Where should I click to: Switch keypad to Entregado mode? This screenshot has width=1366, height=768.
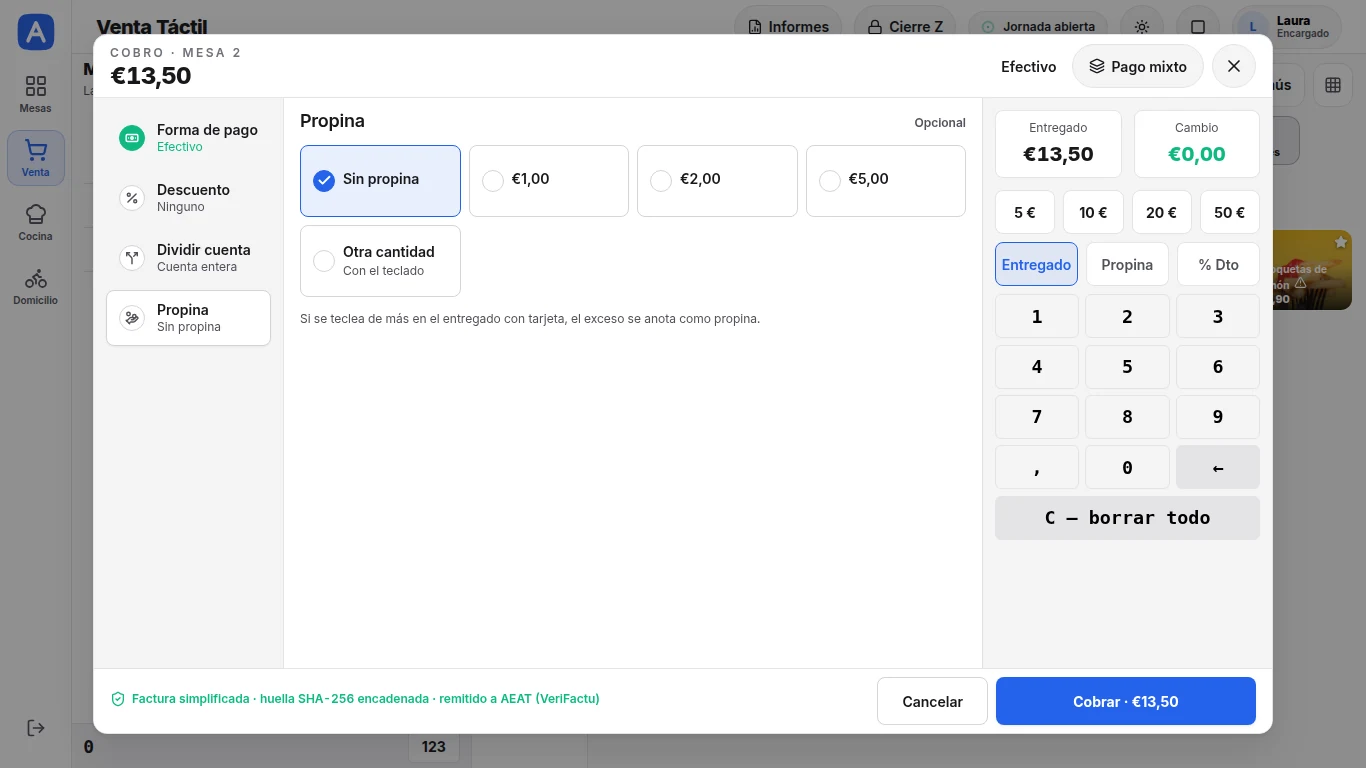pos(1036,264)
